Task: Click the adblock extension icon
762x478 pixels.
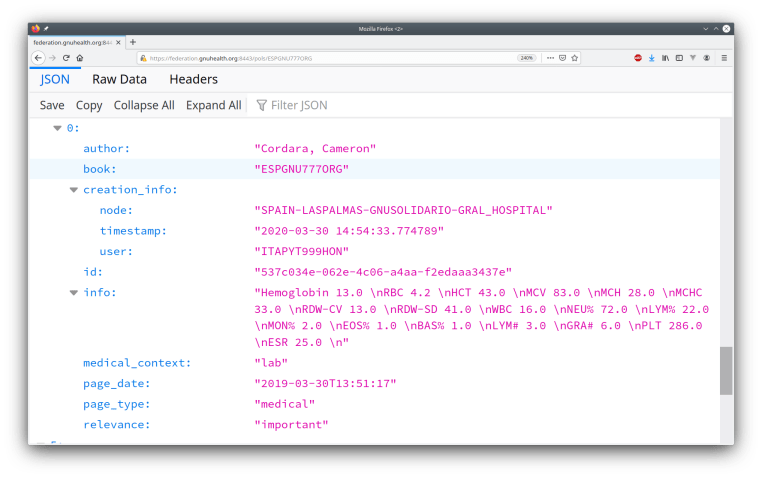Action: coord(637,58)
